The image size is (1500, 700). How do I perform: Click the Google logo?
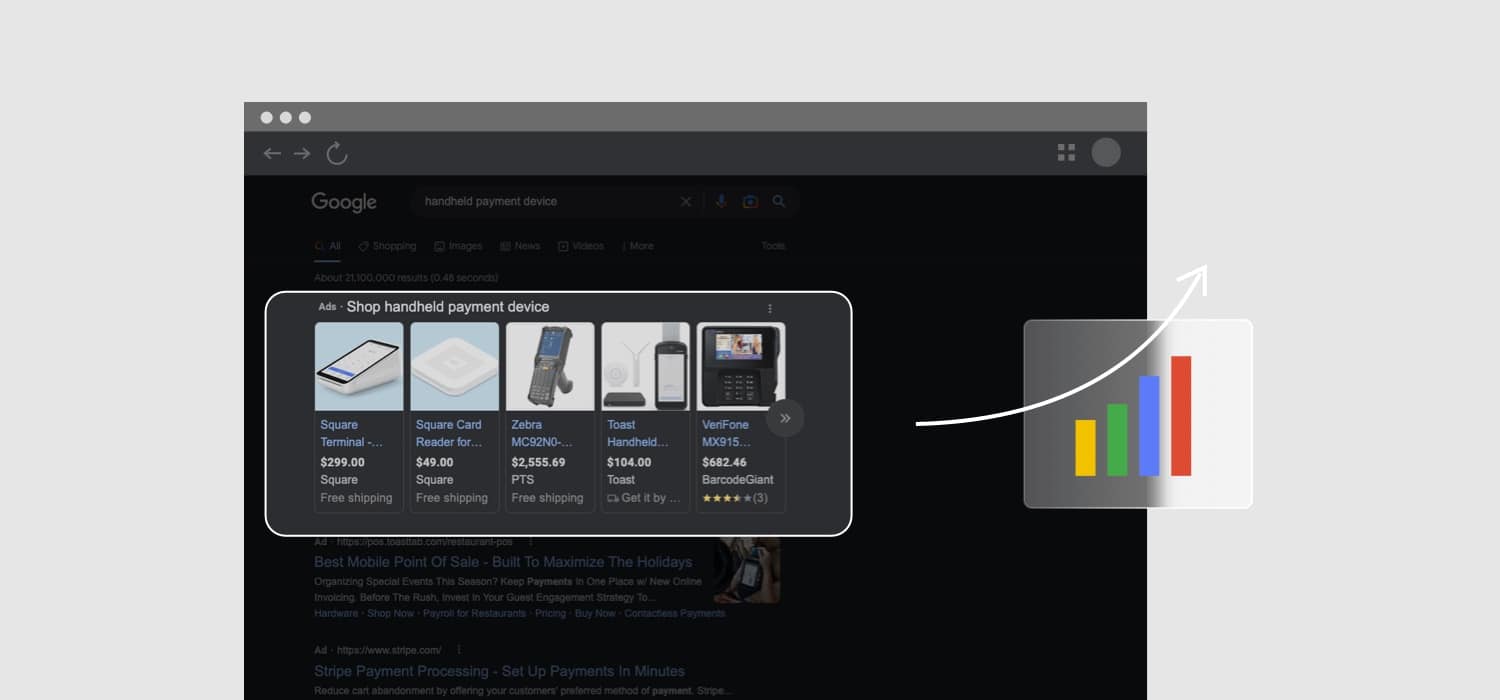[x=344, y=202]
